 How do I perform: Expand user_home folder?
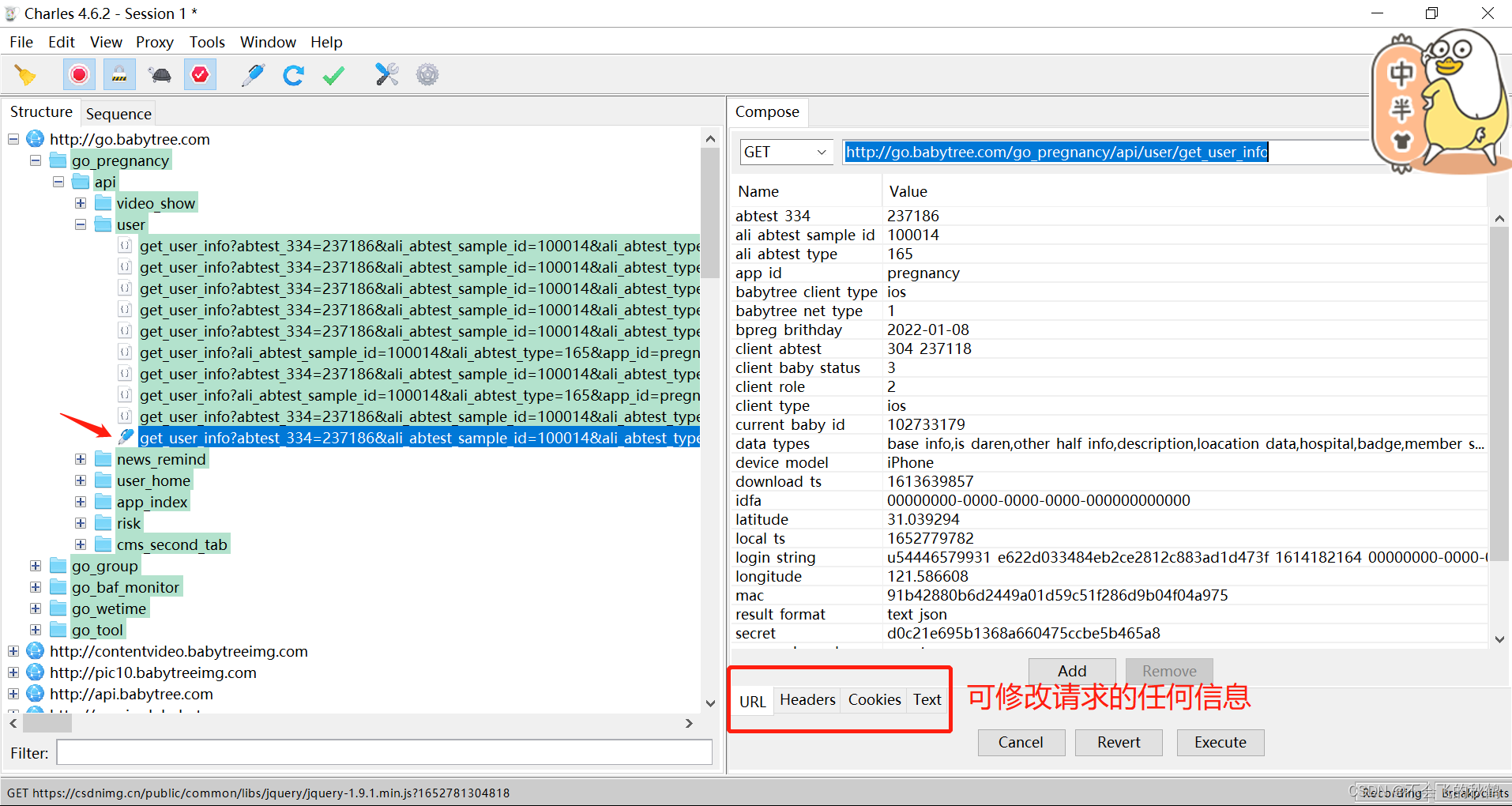click(x=81, y=480)
